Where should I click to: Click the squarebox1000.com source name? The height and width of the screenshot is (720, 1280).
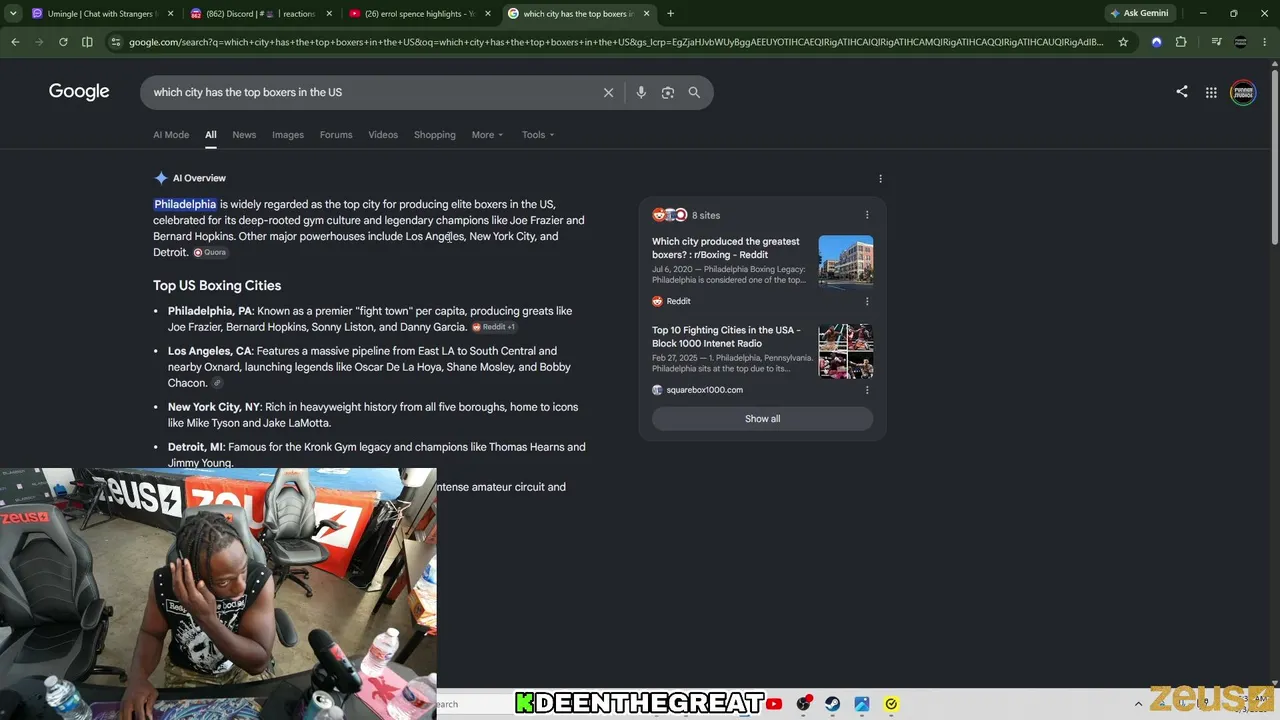point(705,390)
